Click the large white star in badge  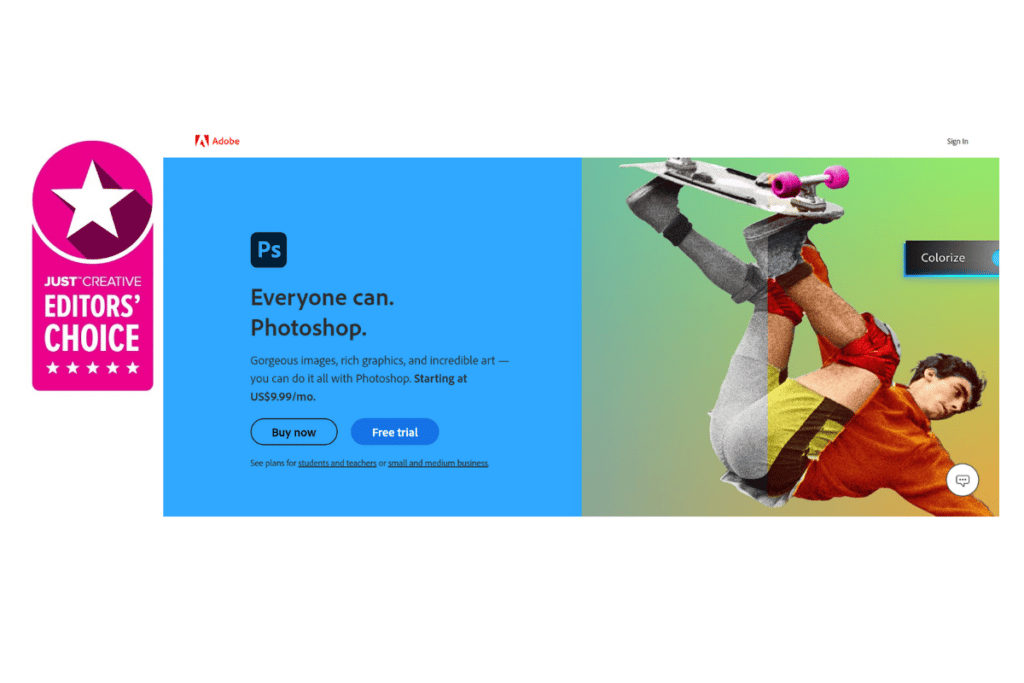93,199
